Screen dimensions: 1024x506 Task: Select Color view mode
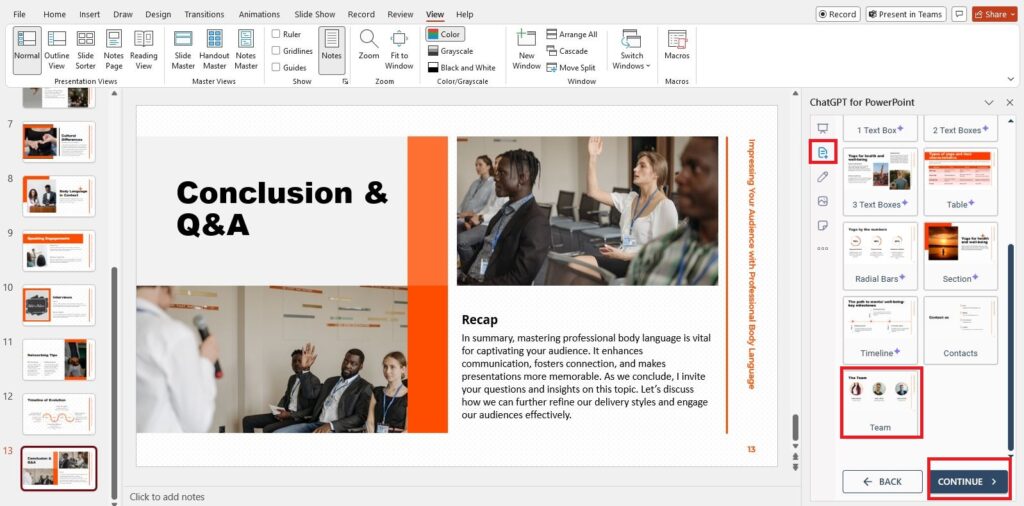(445, 34)
